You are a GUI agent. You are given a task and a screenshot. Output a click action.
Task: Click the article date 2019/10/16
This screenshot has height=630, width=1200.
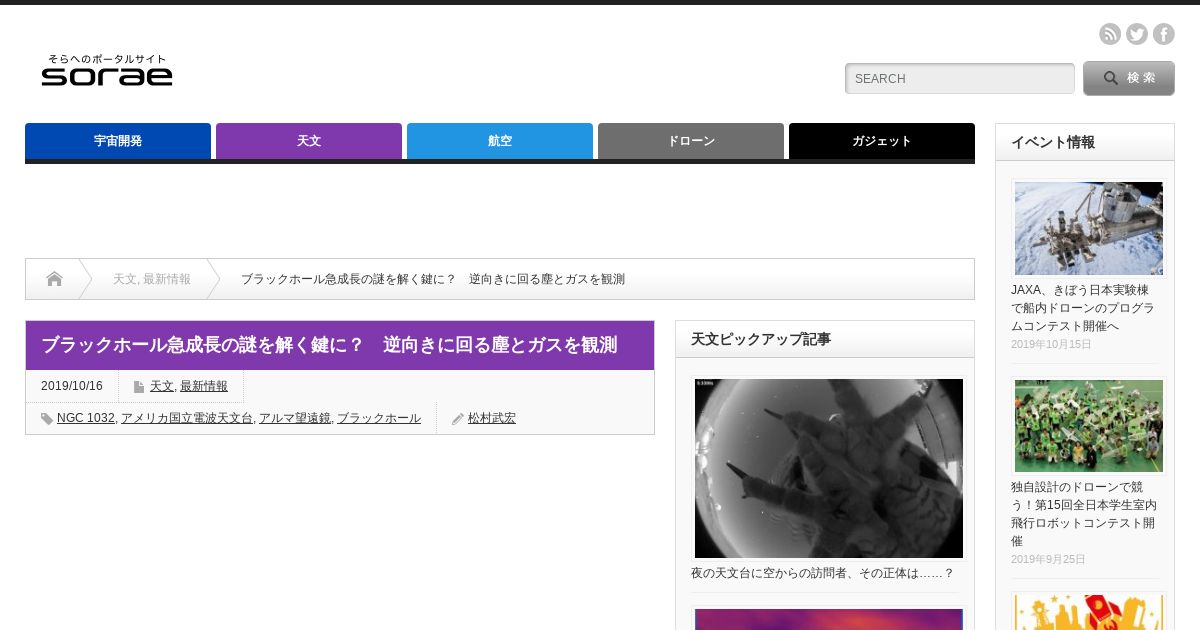pos(72,386)
